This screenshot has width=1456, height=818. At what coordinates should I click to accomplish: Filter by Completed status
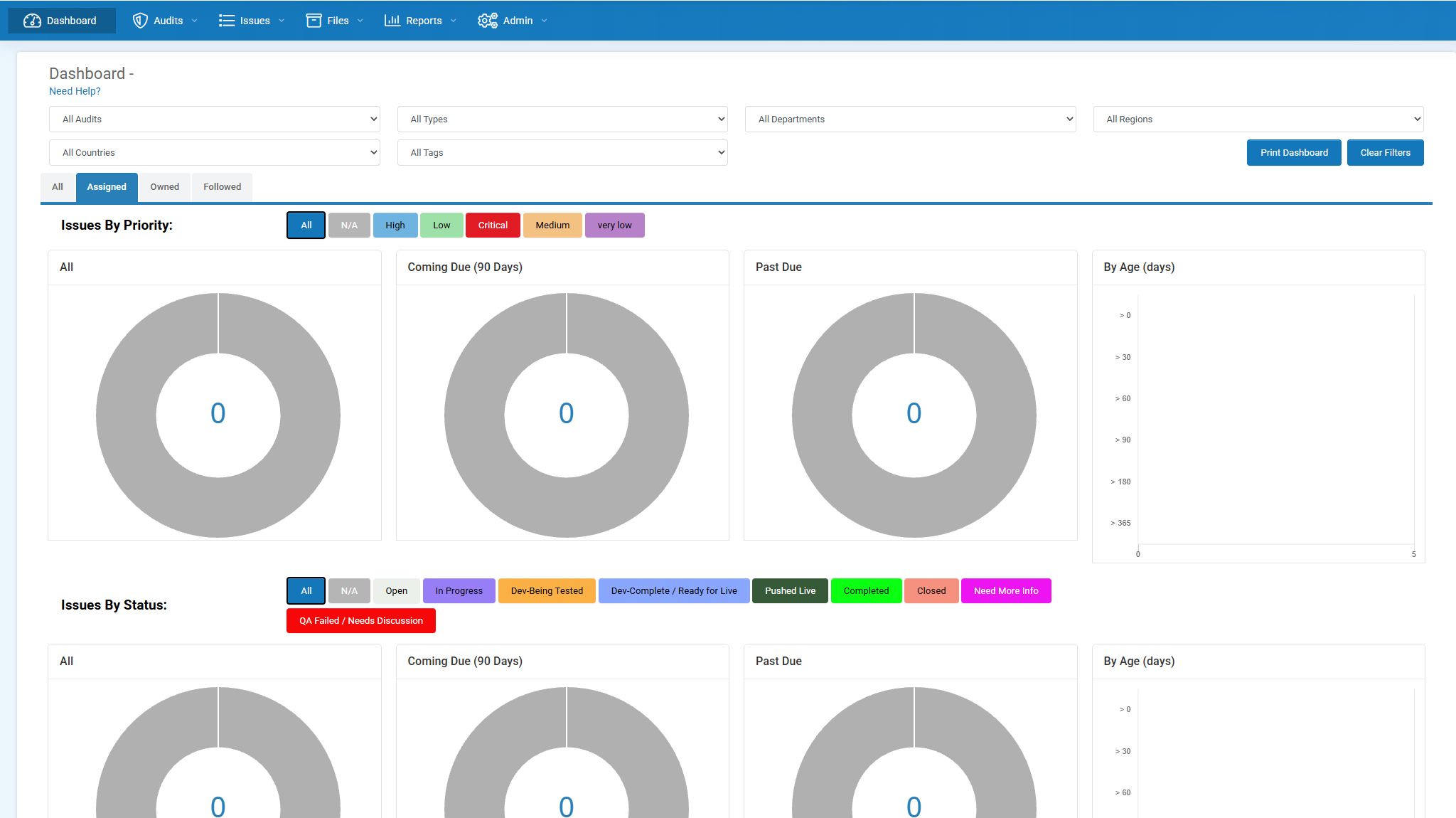tap(866, 591)
